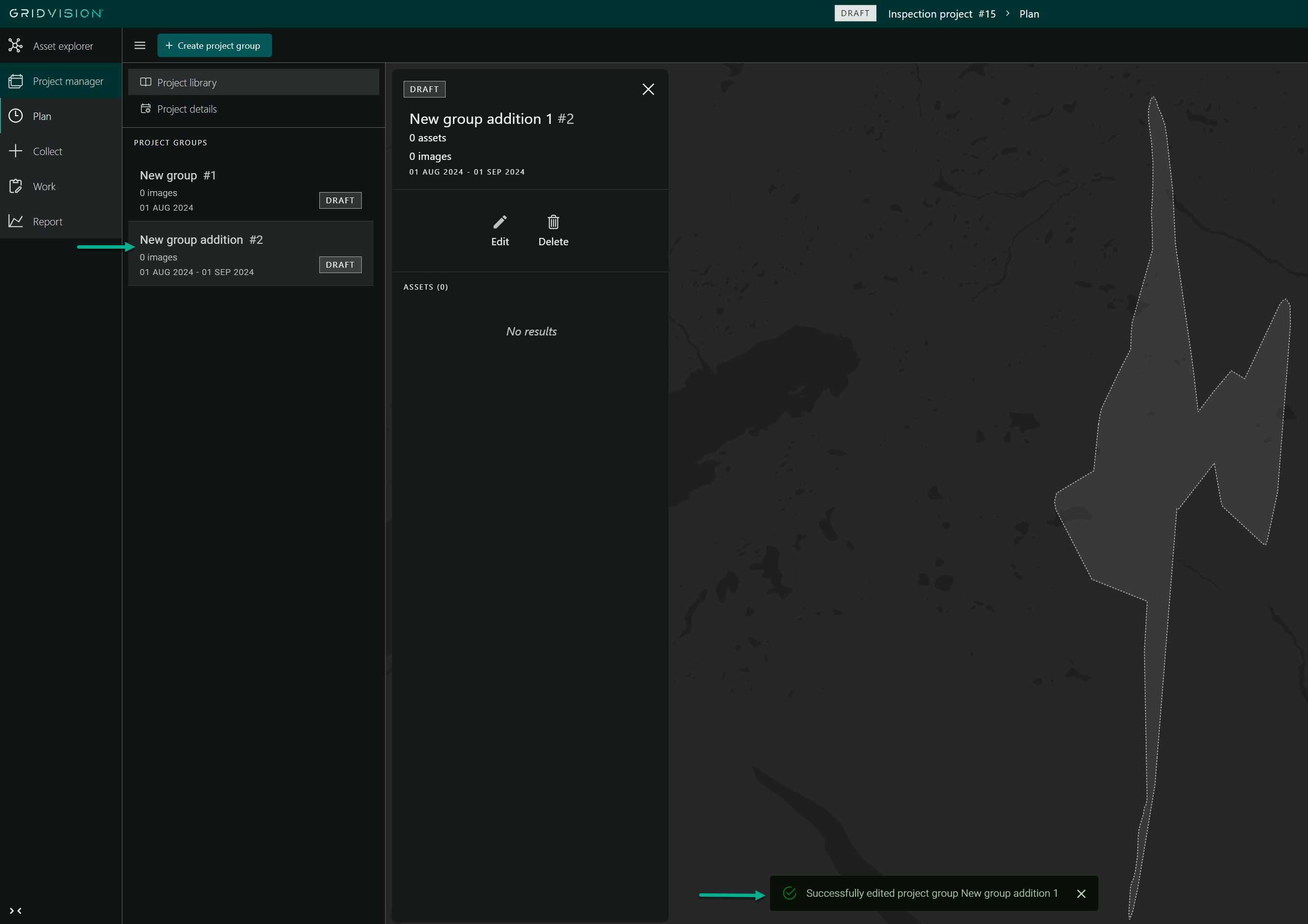Viewport: 1308px width, 924px height.
Task: Click the Edit pencil icon
Action: [500, 222]
